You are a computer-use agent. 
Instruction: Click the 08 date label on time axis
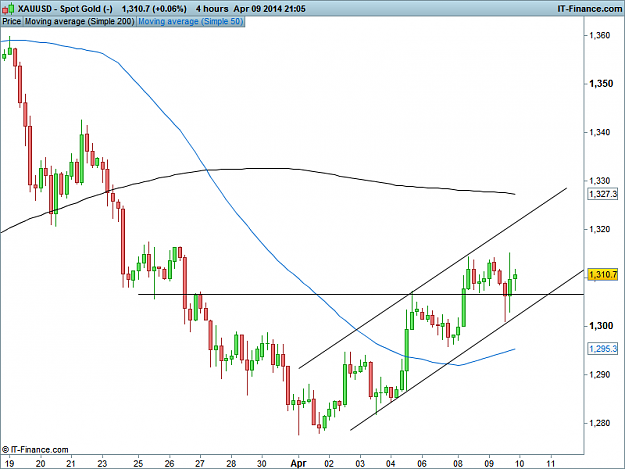click(x=458, y=463)
